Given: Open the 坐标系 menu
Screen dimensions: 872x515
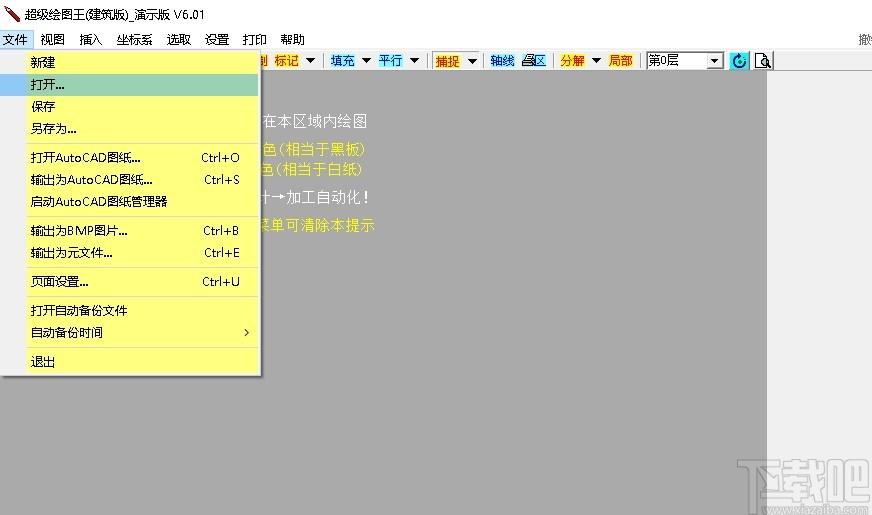Looking at the screenshot, I should pos(134,39).
